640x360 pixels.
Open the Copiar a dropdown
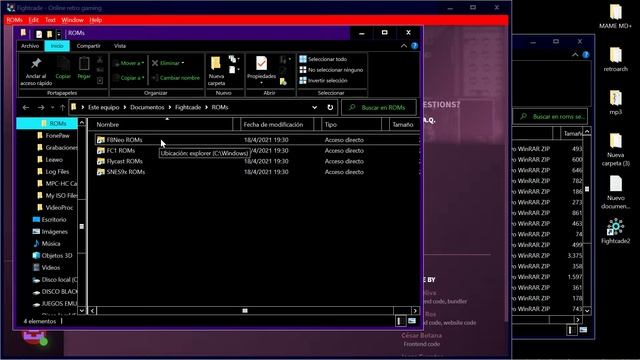(129, 78)
